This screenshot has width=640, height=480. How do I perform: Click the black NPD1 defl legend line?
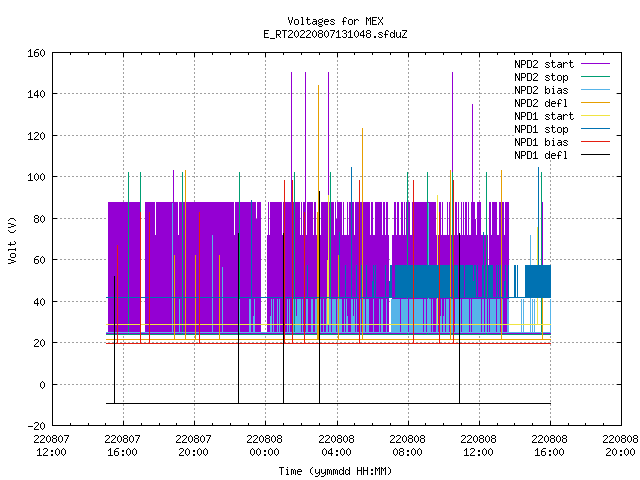pos(595,155)
